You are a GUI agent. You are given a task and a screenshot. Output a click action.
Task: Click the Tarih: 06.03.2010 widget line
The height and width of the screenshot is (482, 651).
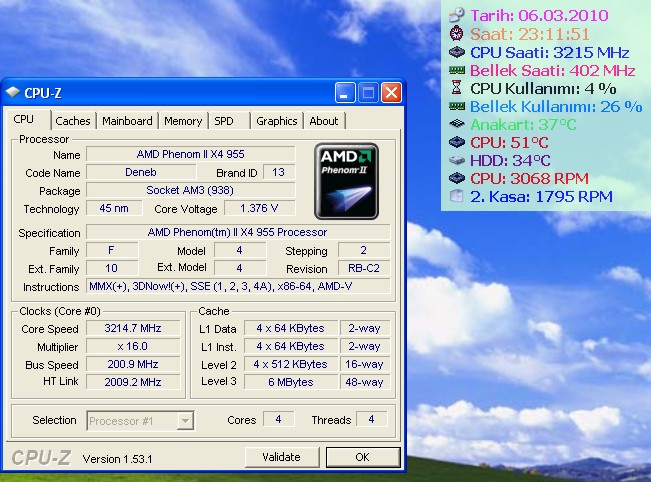[x=539, y=16]
